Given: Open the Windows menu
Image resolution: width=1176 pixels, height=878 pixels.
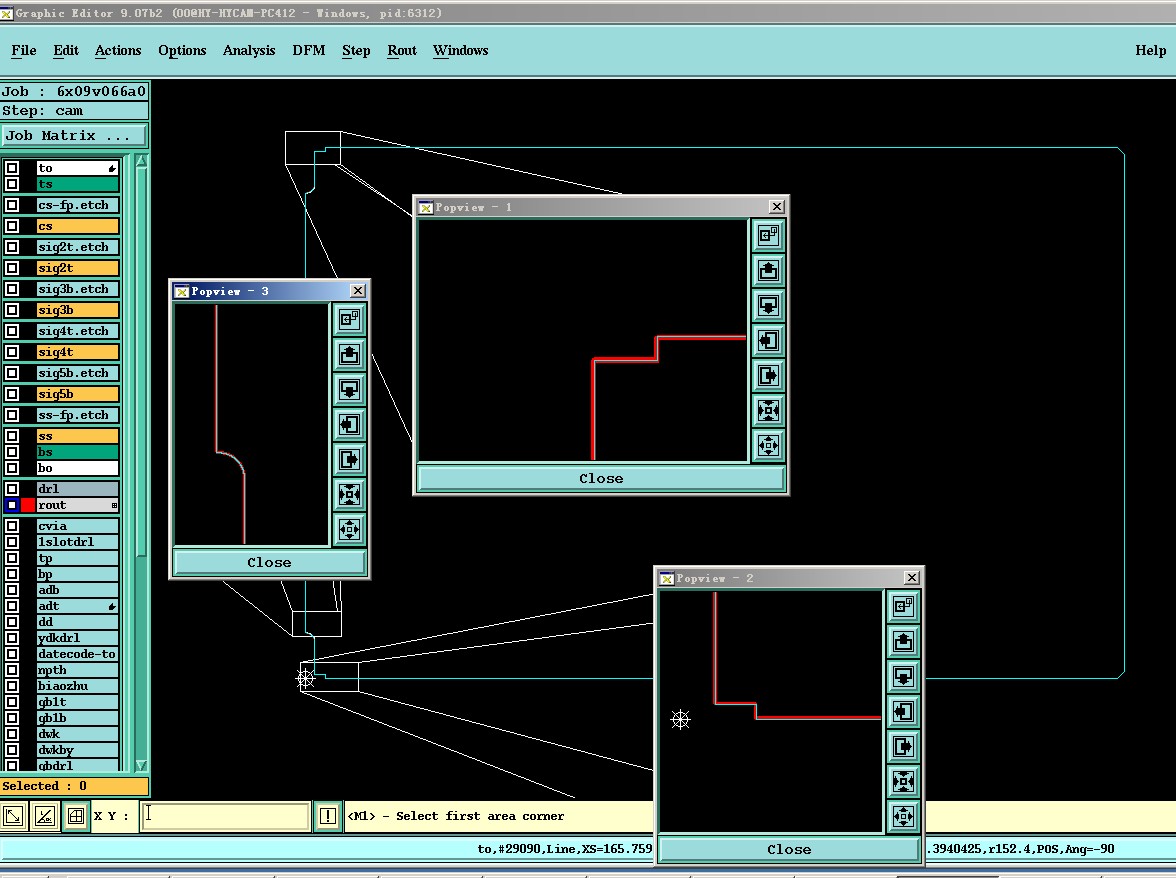Looking at the screenshot, I should click(460, 50).
